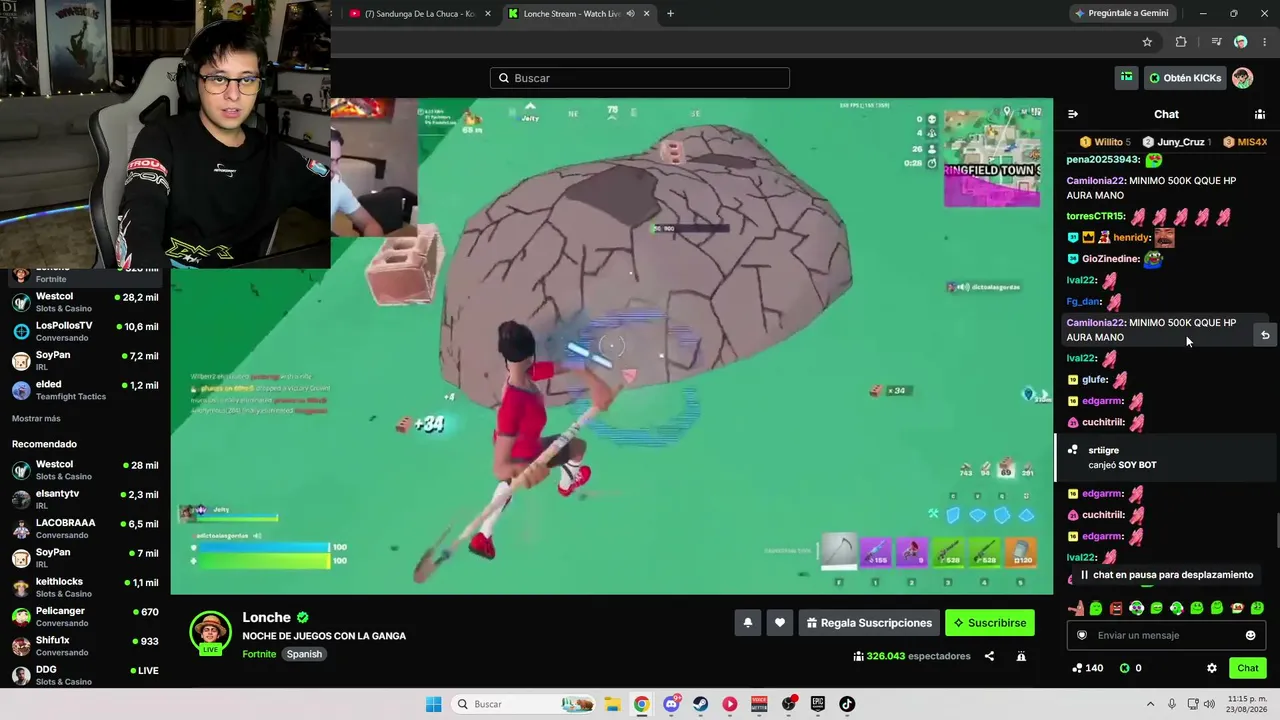Click the heart follow icon
This screenshot has height=720, width=1280.
[x=780, y=623]
